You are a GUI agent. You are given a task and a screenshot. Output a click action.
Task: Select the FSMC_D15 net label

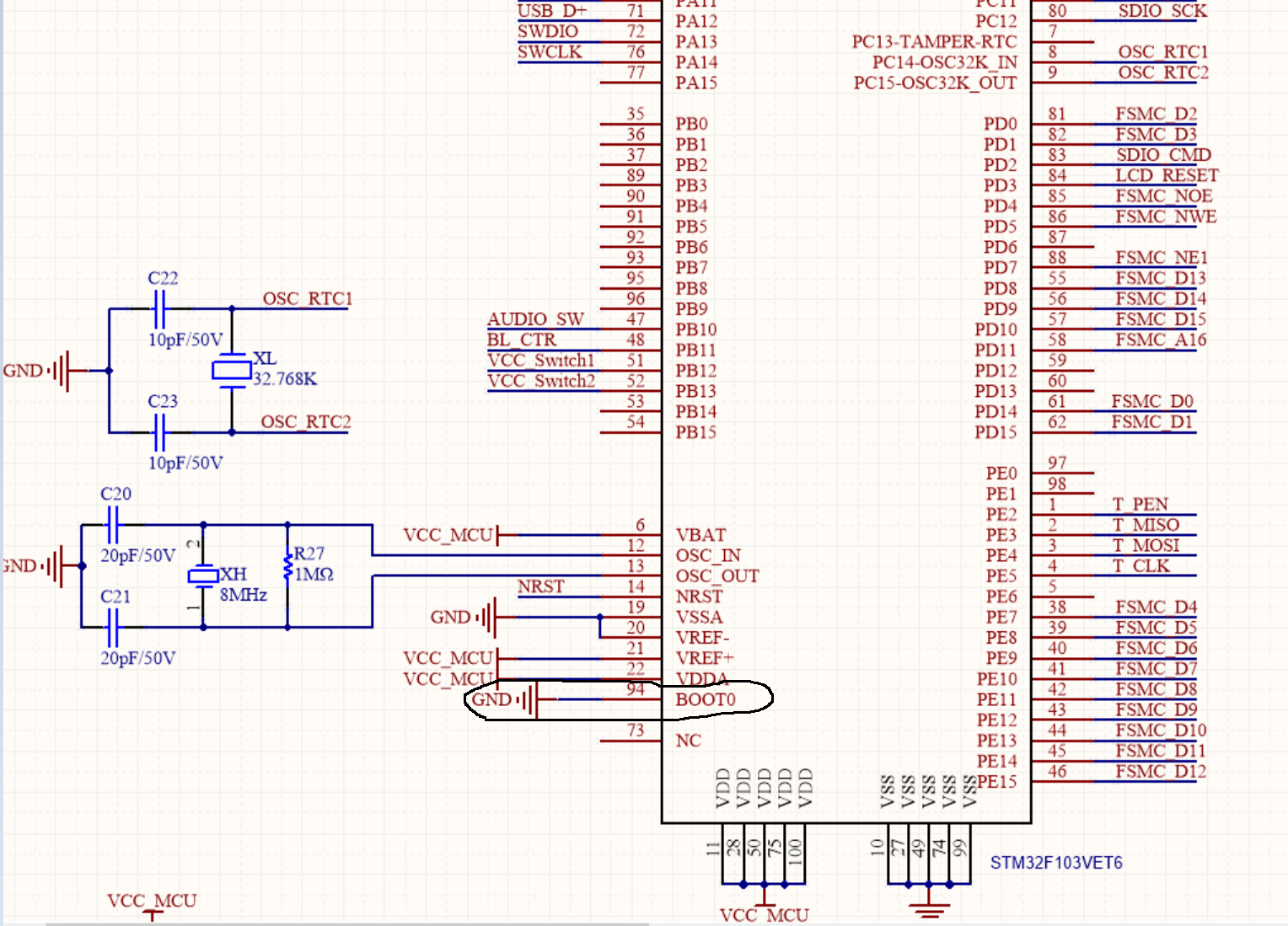coord(1161,319)
